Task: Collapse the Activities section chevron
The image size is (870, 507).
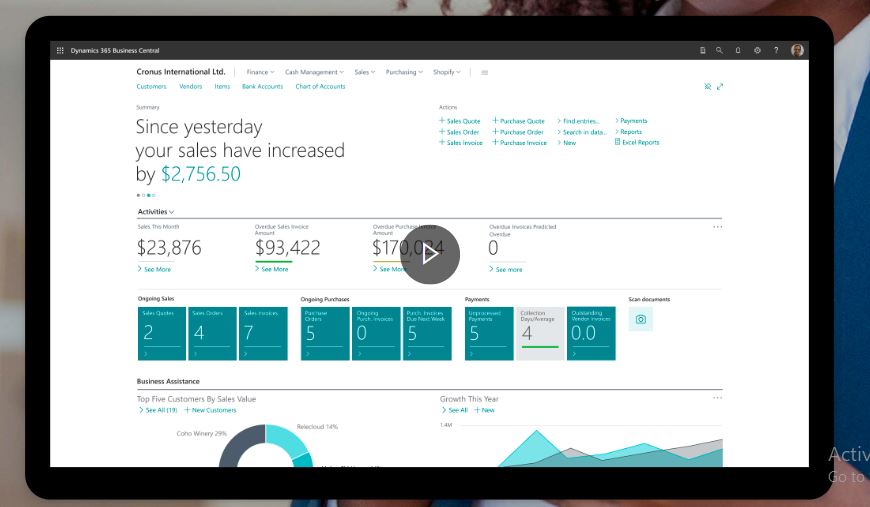Action: (172, 212)
